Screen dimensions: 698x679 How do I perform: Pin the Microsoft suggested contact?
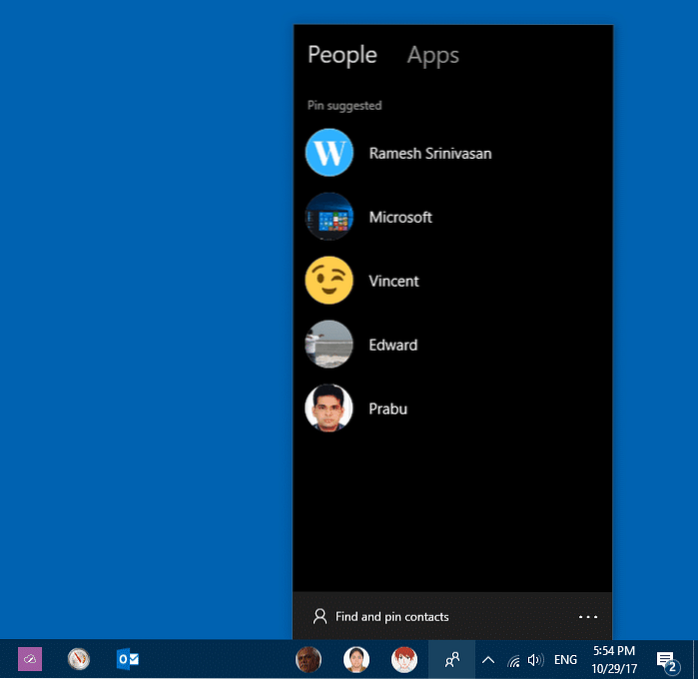coord(400,217)
